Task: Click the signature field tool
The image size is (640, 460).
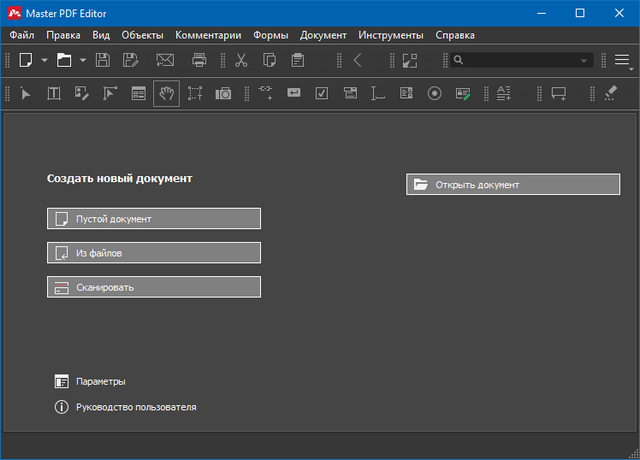Action: [463, 93]
